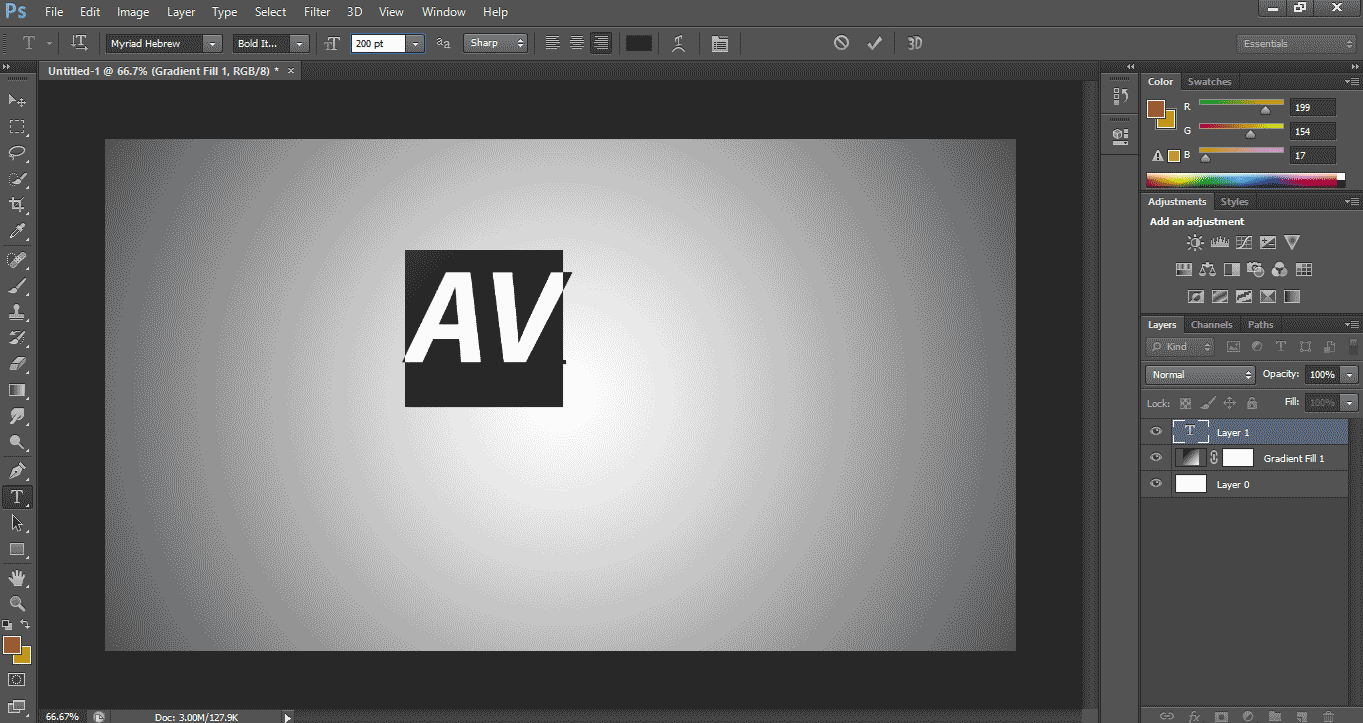Select the Healing Brush tool
Screen dimensions: 1363x723
tap(16, 260)
